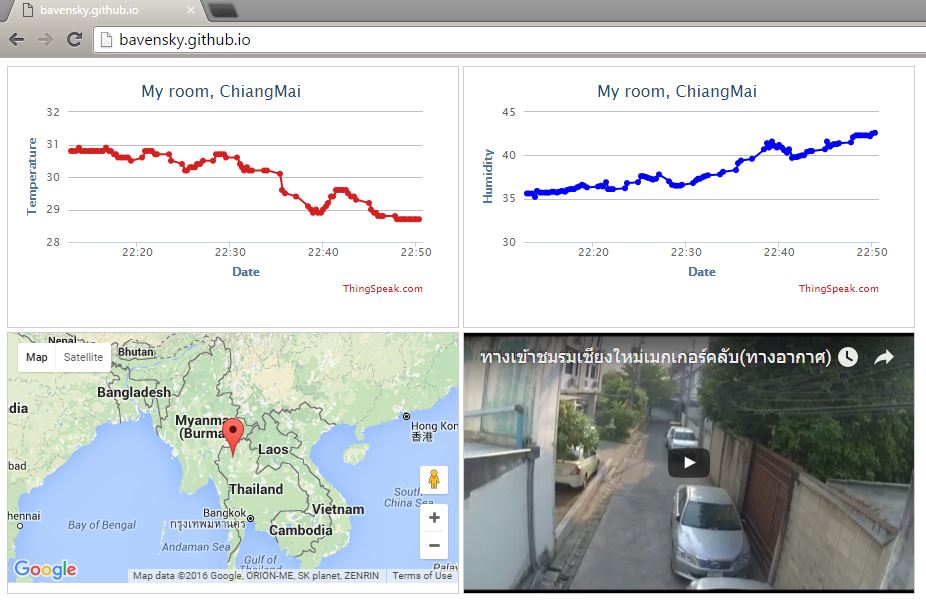Open the Thai video title link
The width and height of the screenshot is (926, 607).
pyautogui.click(x=655, y=357)
